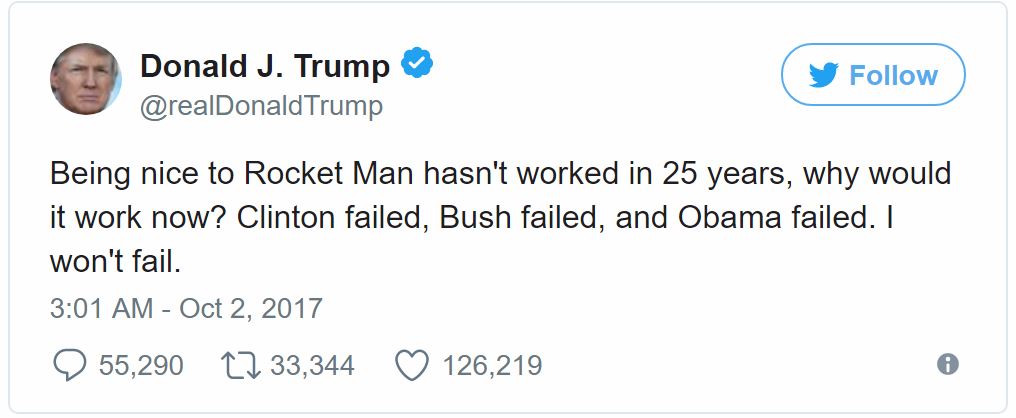
Task: Click the words "Rocket Man" in the tweet
Action: (310, 175)
